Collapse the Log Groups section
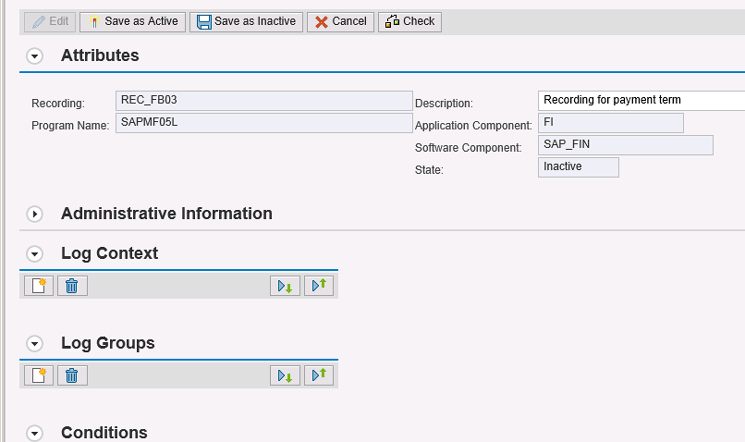The height and width of the screenshot is (442, 745). [x=36, y=344]
